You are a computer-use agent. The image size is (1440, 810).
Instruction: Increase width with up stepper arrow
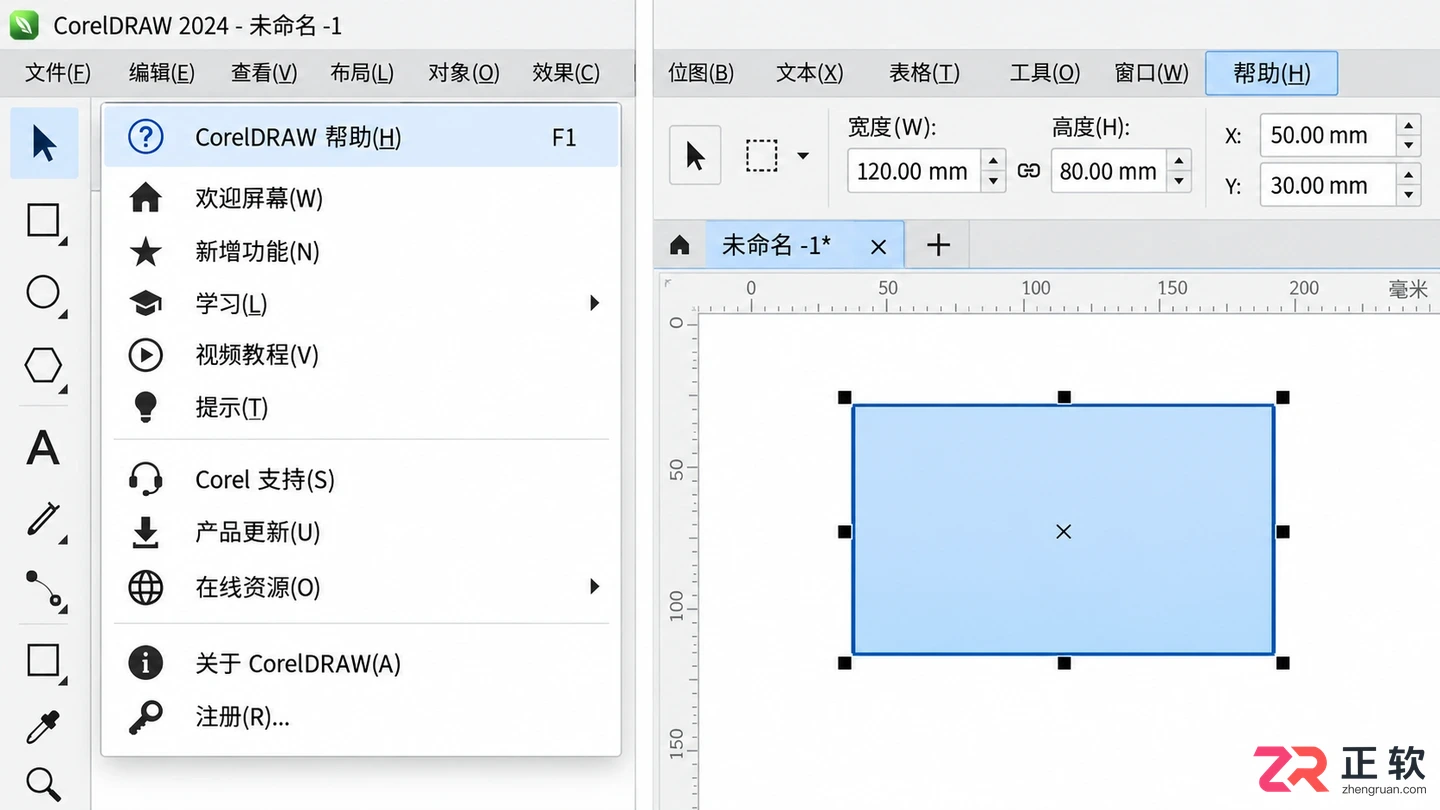[993, 161]
